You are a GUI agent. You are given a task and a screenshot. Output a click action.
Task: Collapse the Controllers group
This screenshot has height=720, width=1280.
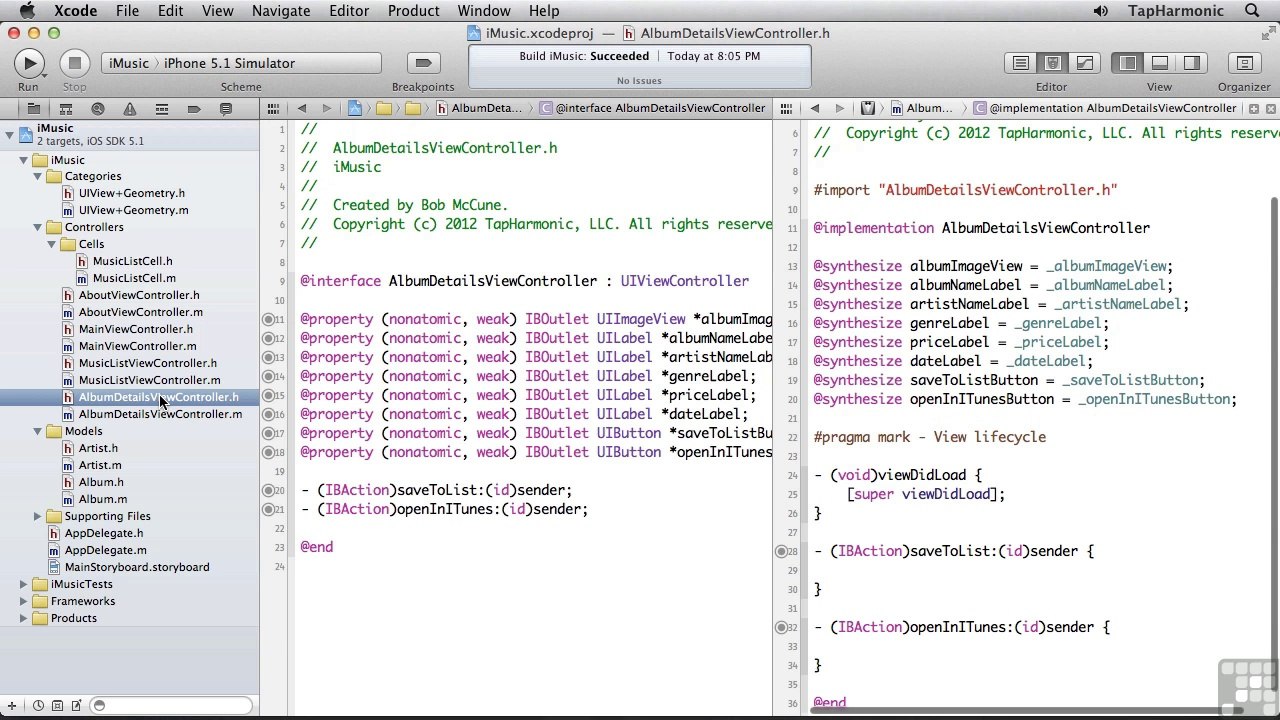pos(38,227)
